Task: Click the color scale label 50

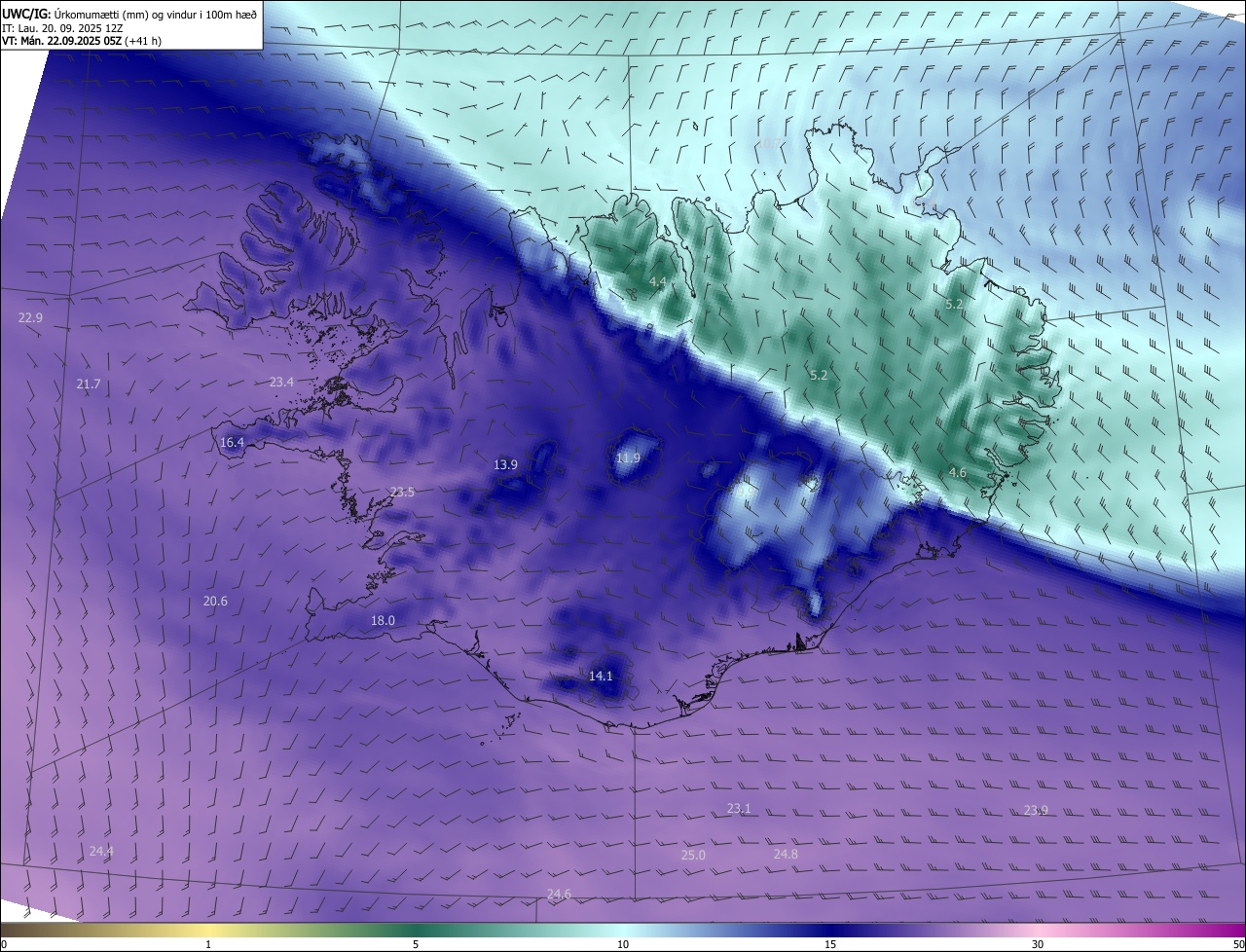Action: (x=1239, y=944)
